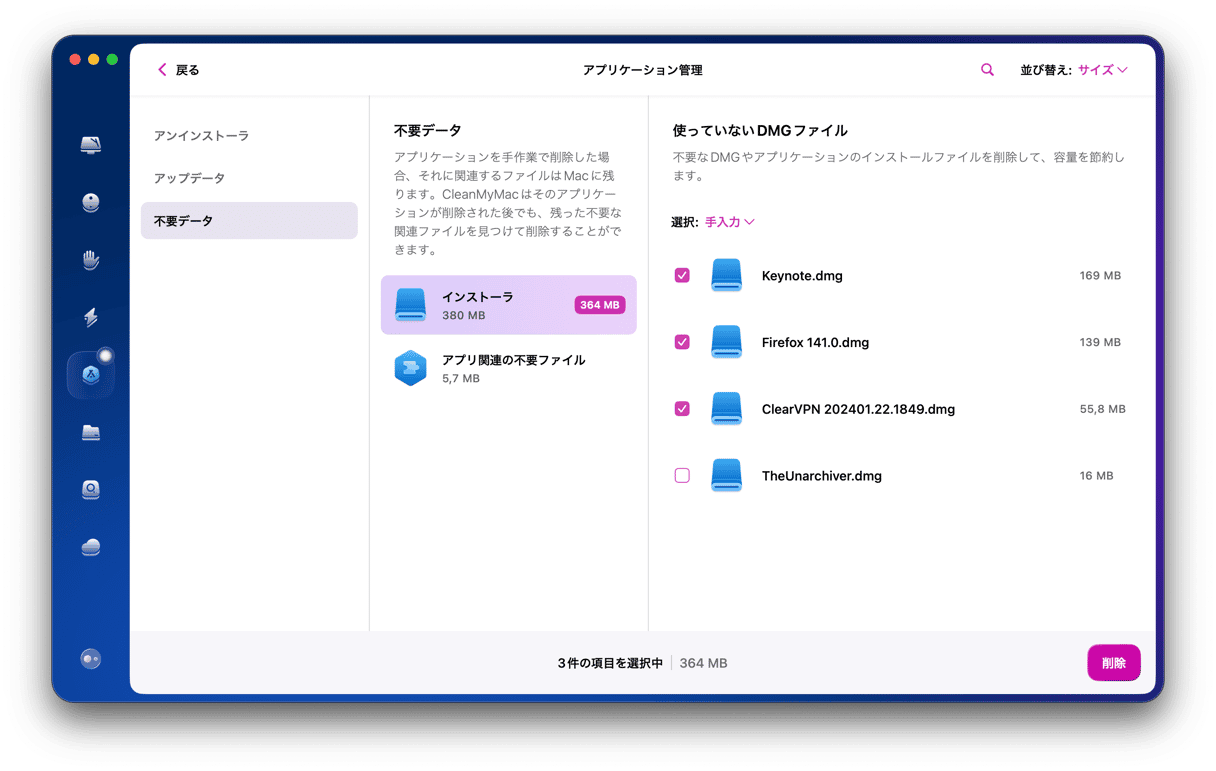This screenshot has width=1216, height=771.
Task: Click 364 MB badge on インストーラ
Action: click(x=600, y=305)
